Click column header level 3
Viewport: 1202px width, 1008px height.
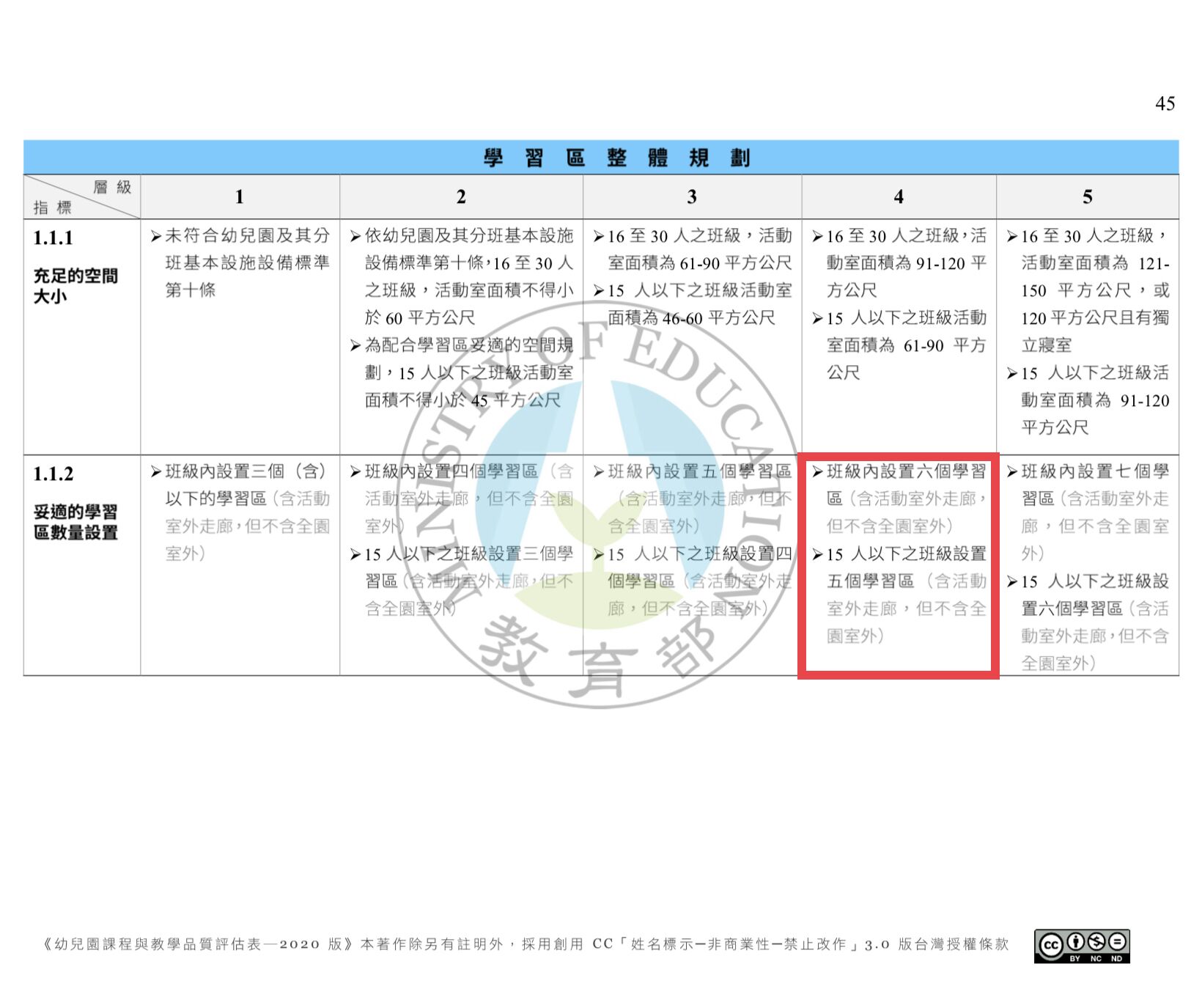pos(691,196)
